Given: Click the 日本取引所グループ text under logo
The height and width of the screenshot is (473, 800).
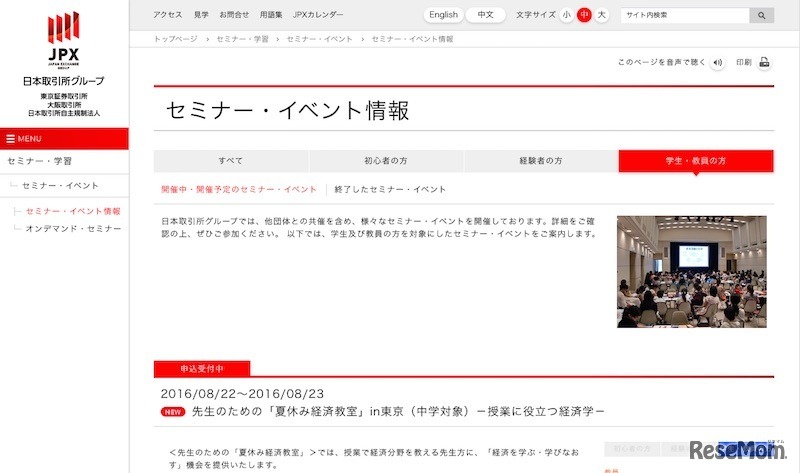Looking at the screenshot, I should point(64,81).
